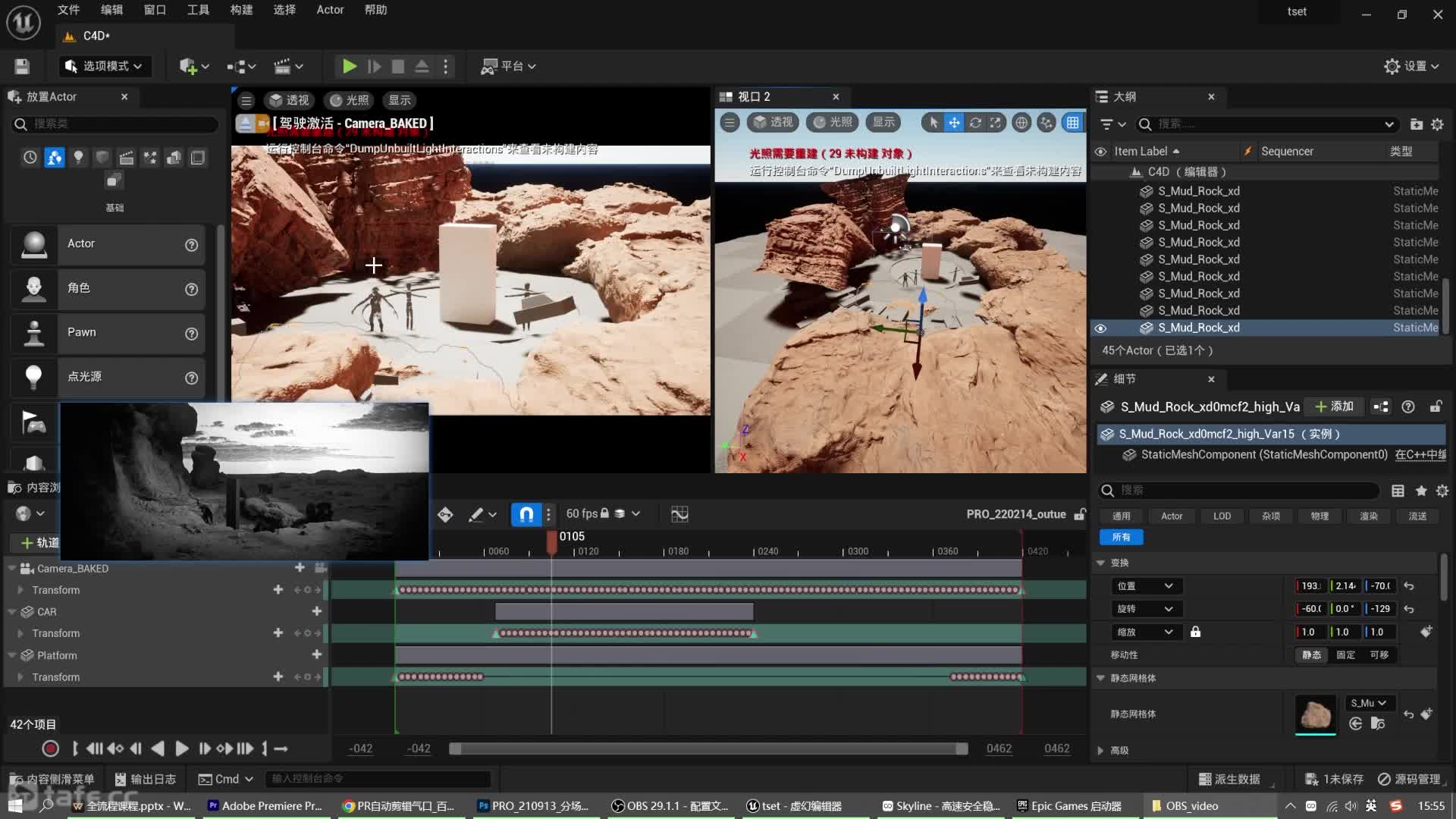Toggle Sequencer loop mode arrow button
Image resolution: width=1456 pixels, height=819 pixels.
[x=281, y=749]
